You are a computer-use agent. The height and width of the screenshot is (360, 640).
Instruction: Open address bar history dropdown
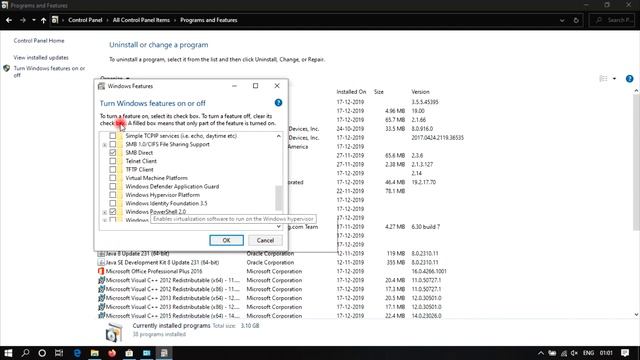(x=562, y=20)
